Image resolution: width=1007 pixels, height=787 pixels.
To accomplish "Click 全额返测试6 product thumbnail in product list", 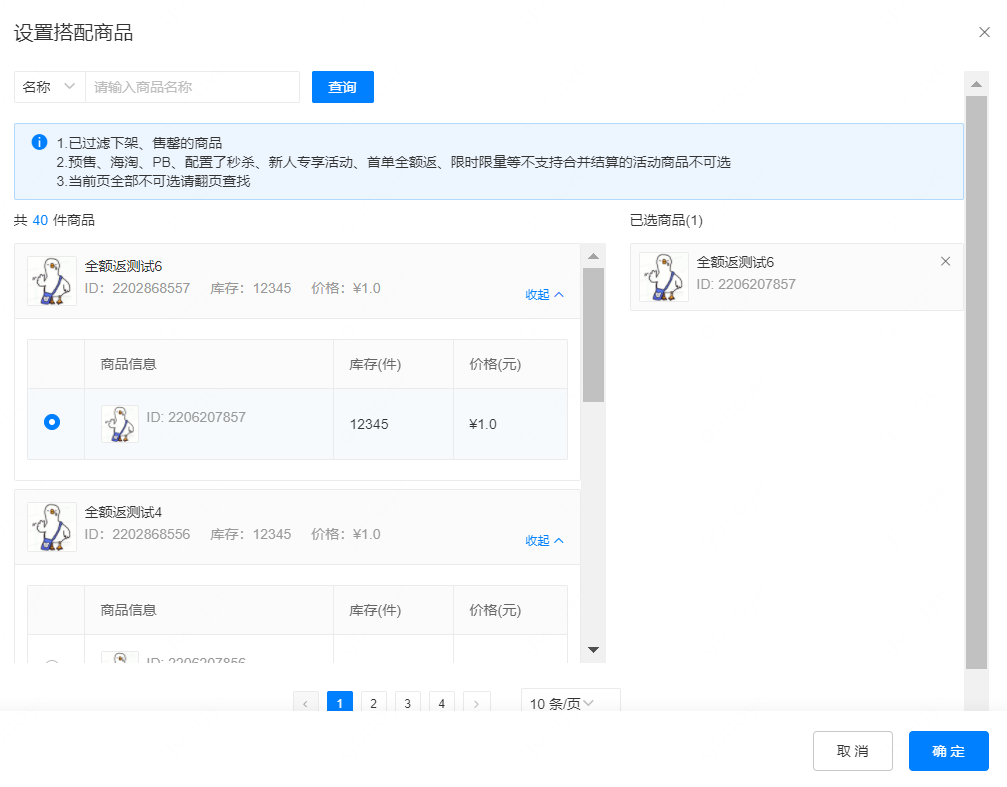I will (x=52, y=281).
